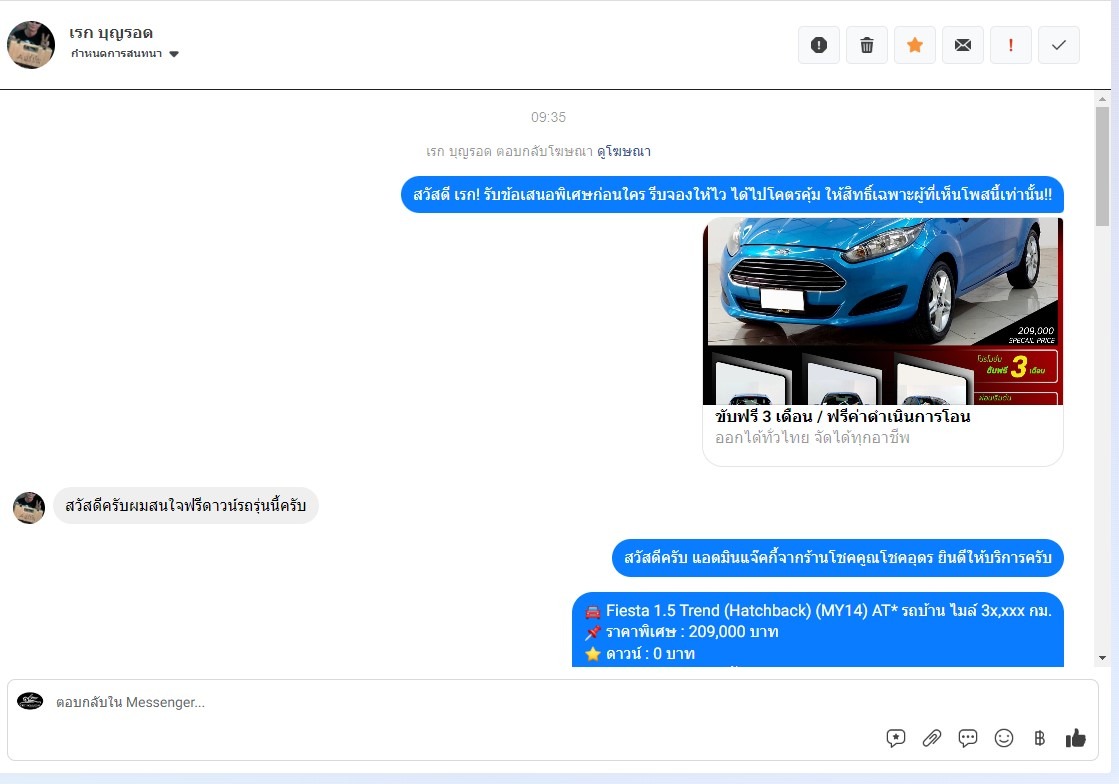Select greeting bubble สวัสดี เรก! รับข้อเสนอพิเศษ
The height and width of the screenshot is (784, 1119).
[x=732, y=194]
